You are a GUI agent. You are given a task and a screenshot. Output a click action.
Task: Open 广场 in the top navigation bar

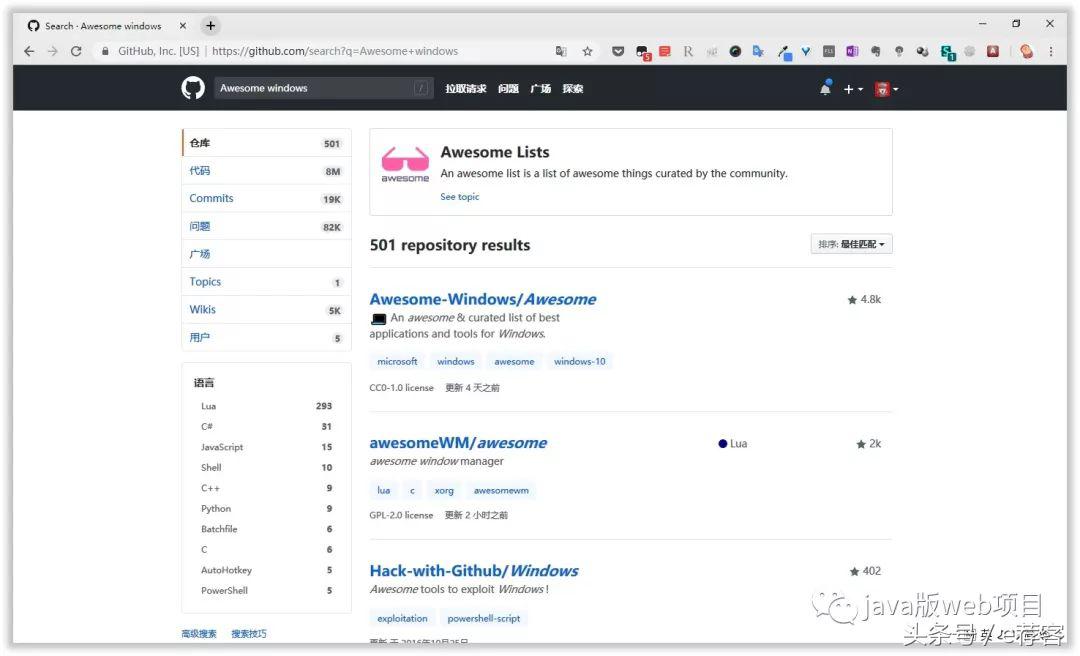tap(541, 88)
